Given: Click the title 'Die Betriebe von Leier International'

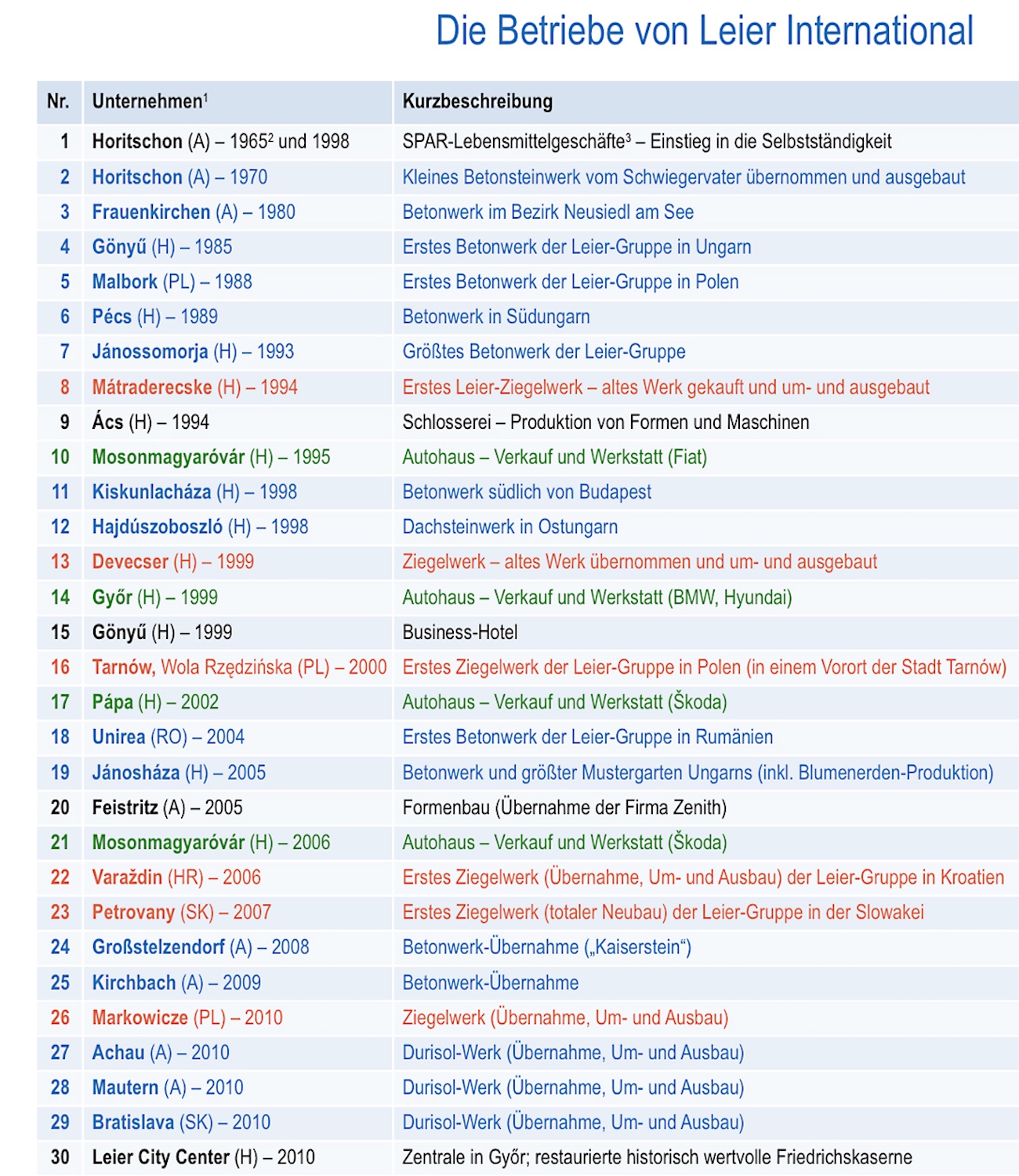Looking at the screenshot, I should tap(704, 31).
